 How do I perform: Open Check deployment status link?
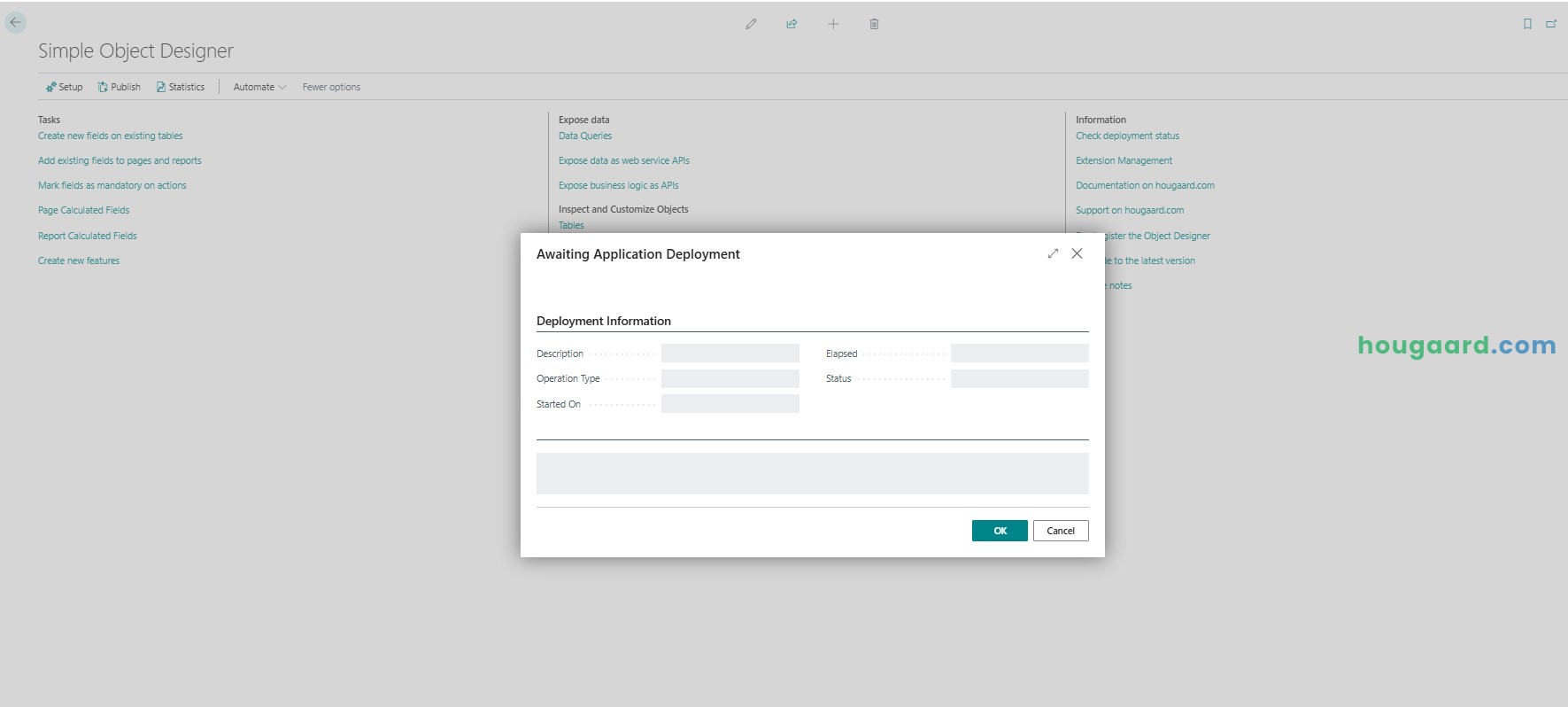1127,136
